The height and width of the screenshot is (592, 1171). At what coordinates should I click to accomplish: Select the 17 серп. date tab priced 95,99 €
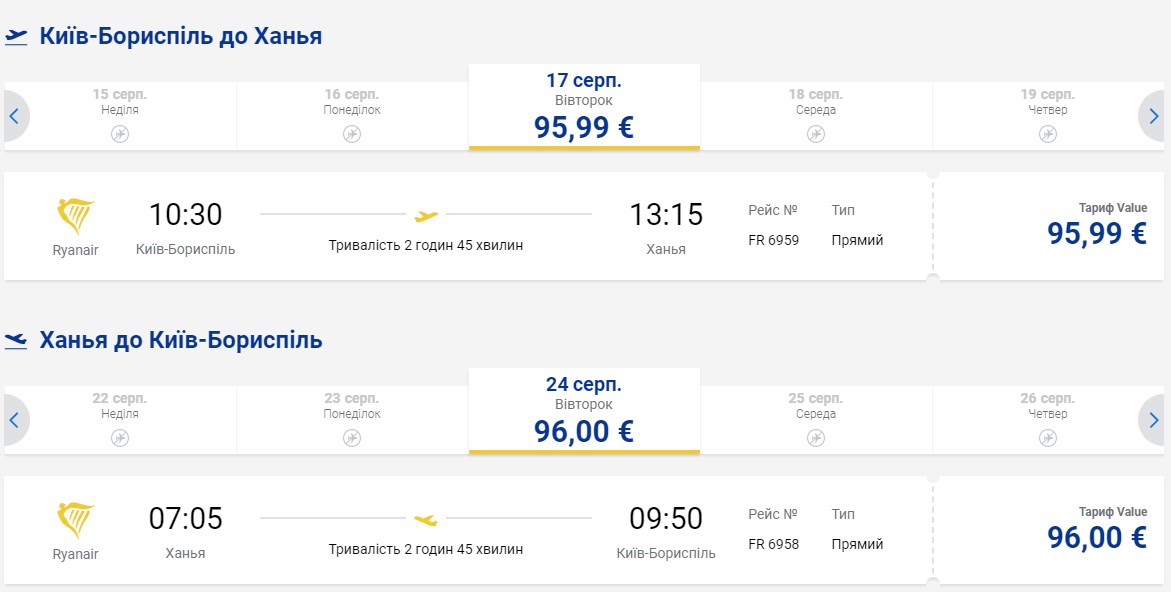tap(584, 108)
